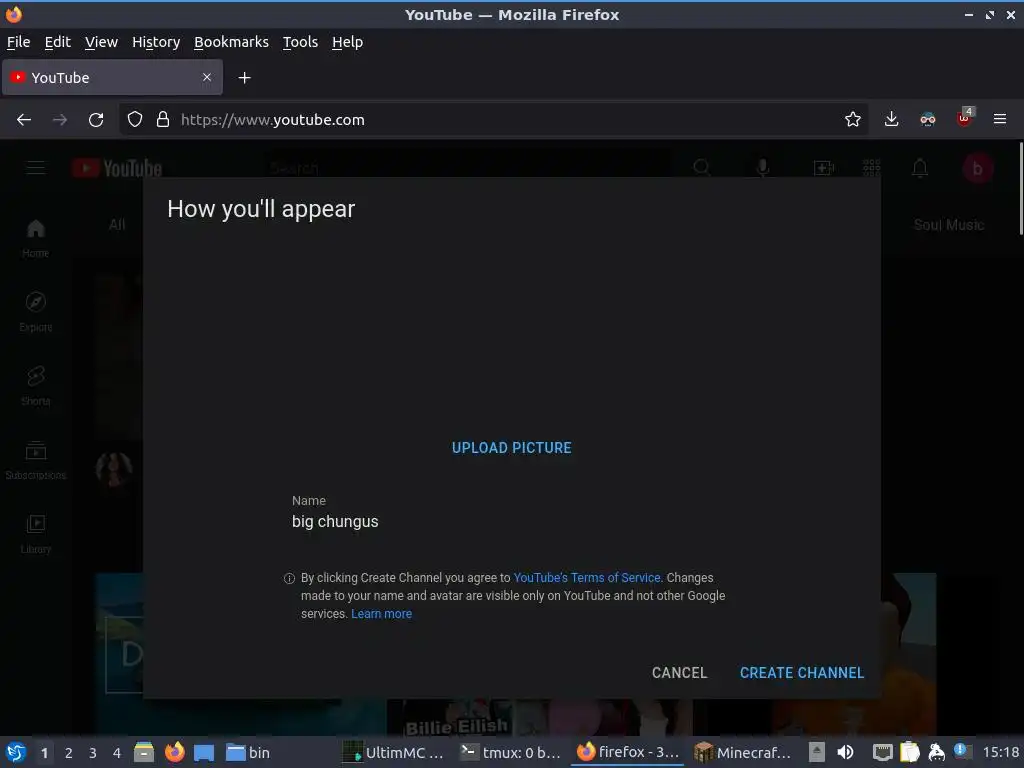This screenshot has height=768, width=1024.
Task: Switch to workspace 4 in taskbar
Action: [x=117, y=753]
